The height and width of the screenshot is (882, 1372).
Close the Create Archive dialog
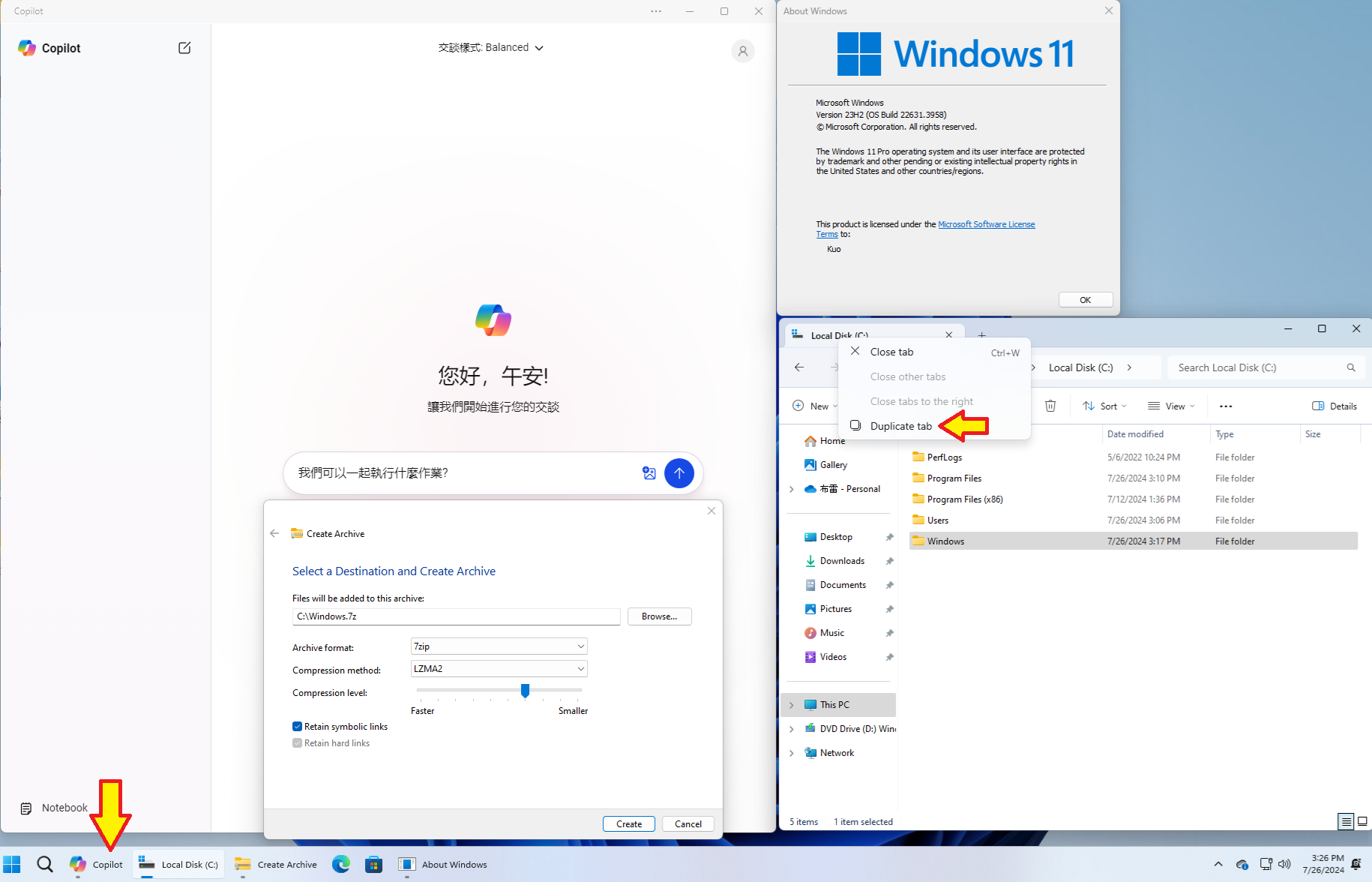pos(711,511)
